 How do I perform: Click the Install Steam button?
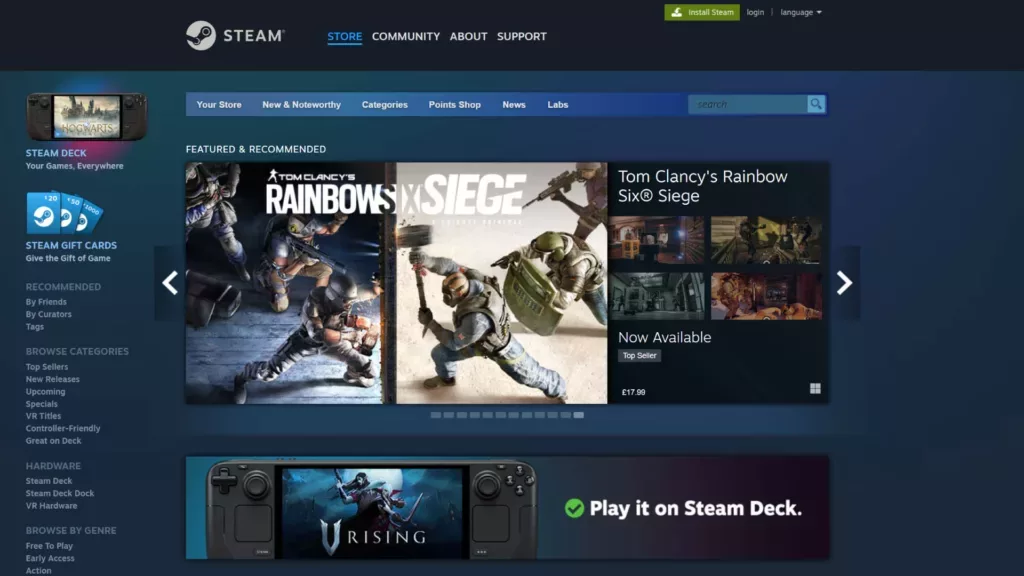tap(702, 12)
